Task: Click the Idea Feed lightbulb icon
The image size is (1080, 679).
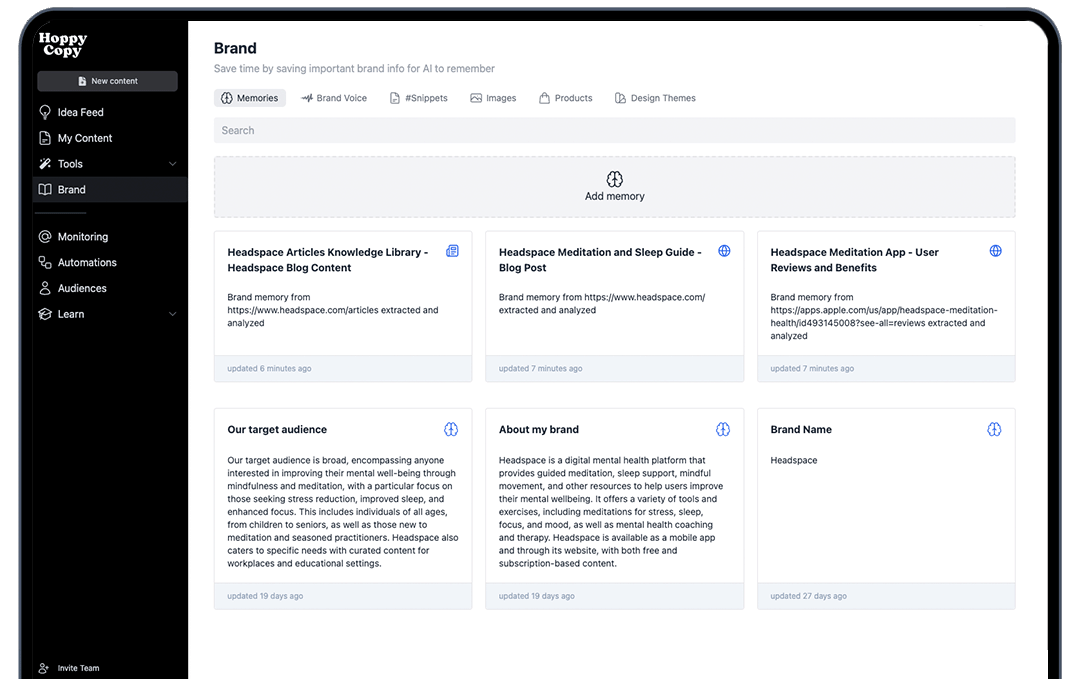Action: [45, 112]
